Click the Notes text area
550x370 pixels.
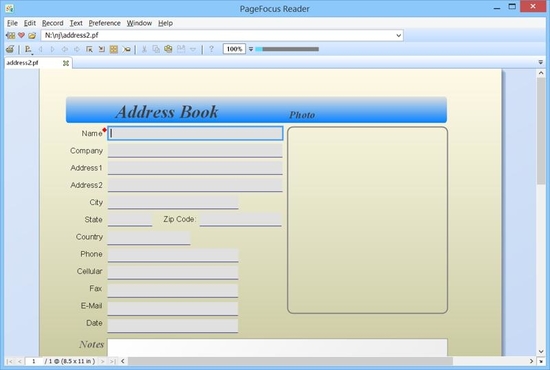(277, 347)
